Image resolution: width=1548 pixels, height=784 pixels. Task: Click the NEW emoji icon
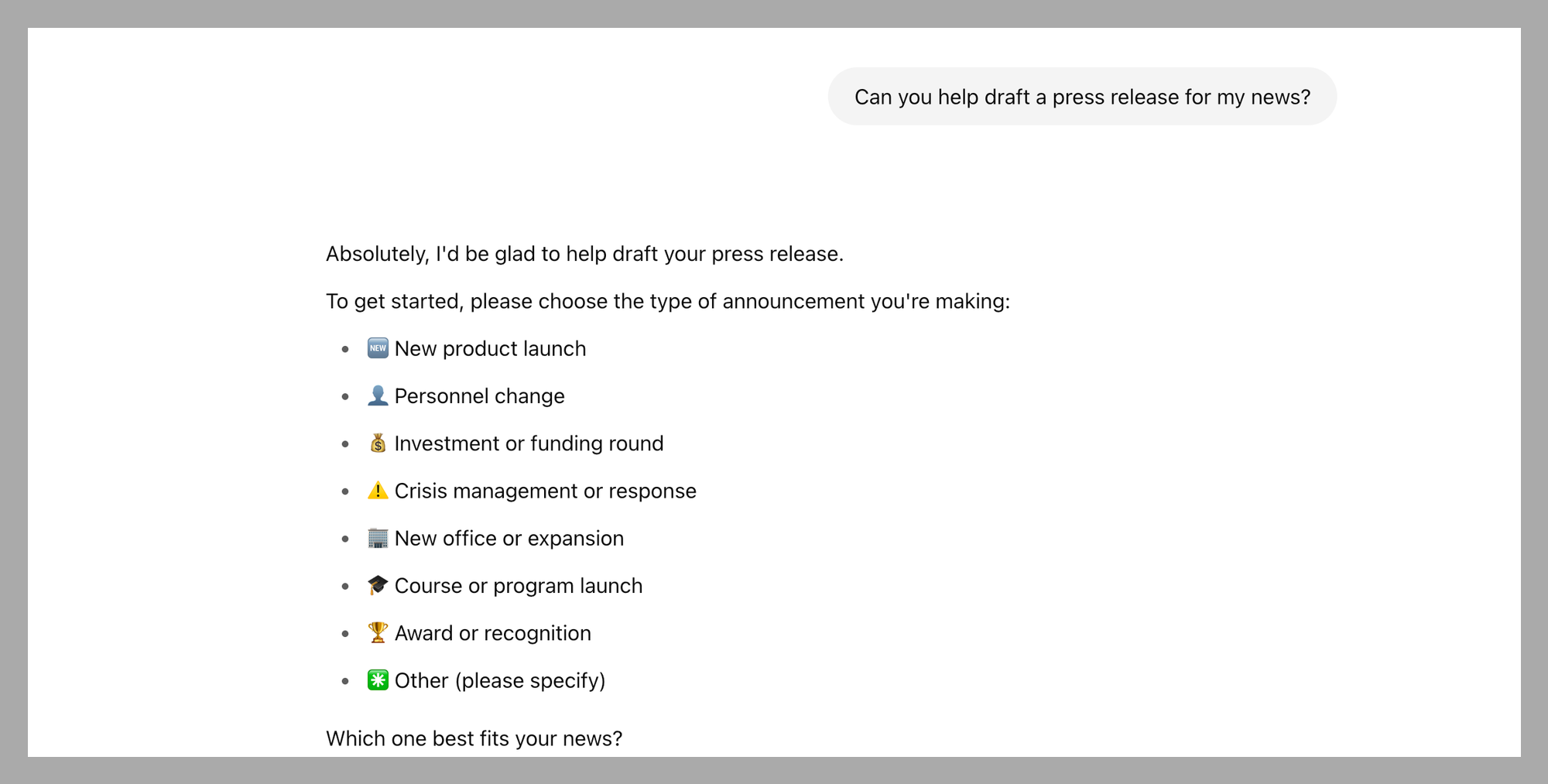click(378, 348)
